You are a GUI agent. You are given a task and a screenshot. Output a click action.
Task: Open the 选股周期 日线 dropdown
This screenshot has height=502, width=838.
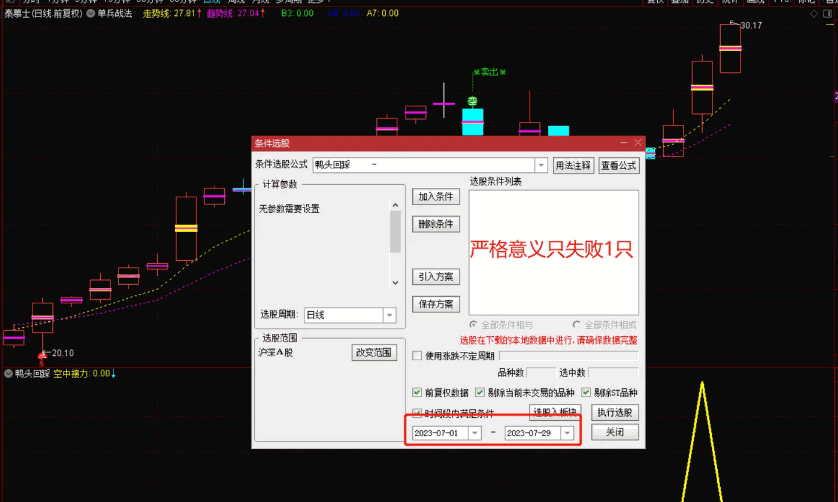pyautogui.click(x=390, y=315)
